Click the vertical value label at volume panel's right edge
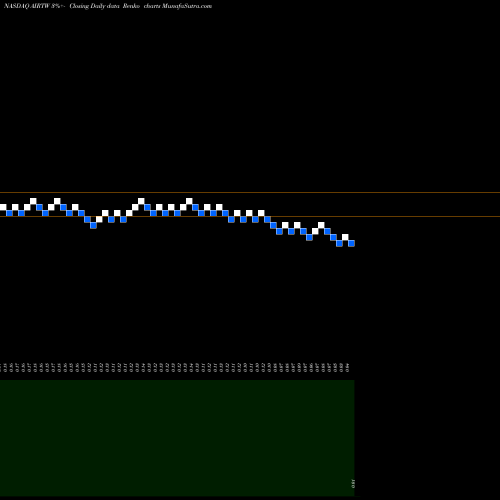500x500 pixels. 353,483
